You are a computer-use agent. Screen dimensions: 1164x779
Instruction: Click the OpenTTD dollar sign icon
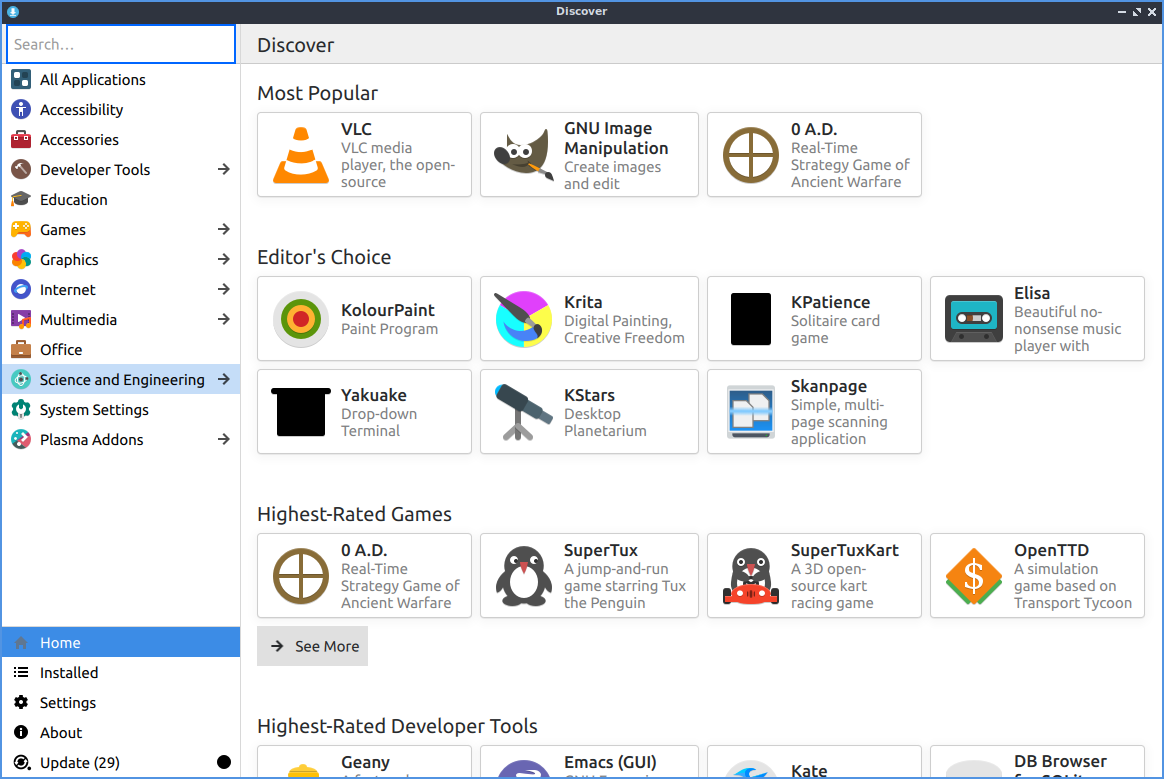[x=973, y=576]
